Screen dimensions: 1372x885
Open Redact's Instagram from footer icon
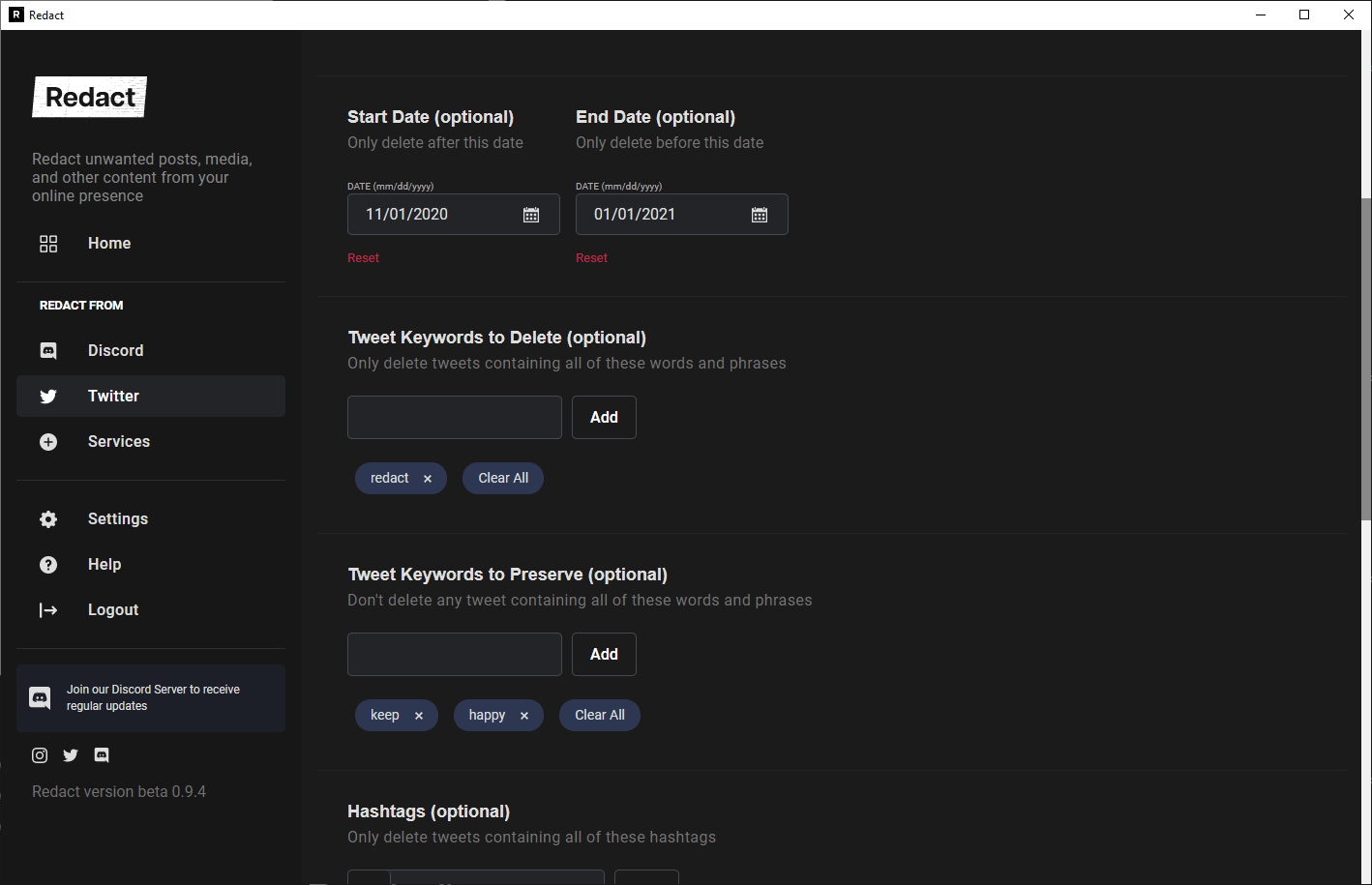click(x=39, y=754)
